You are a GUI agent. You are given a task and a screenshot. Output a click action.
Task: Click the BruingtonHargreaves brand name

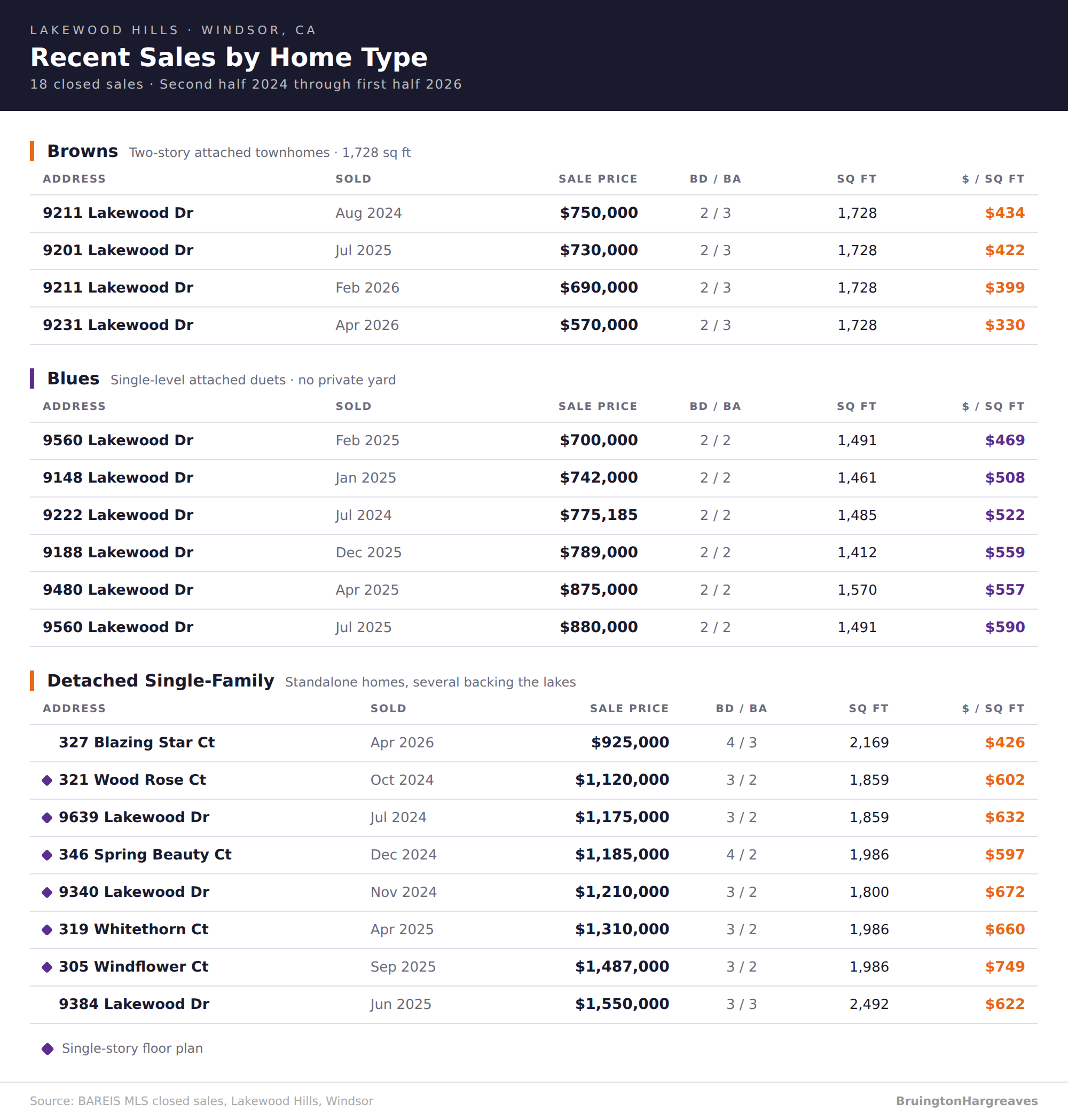pos(967,1101)
